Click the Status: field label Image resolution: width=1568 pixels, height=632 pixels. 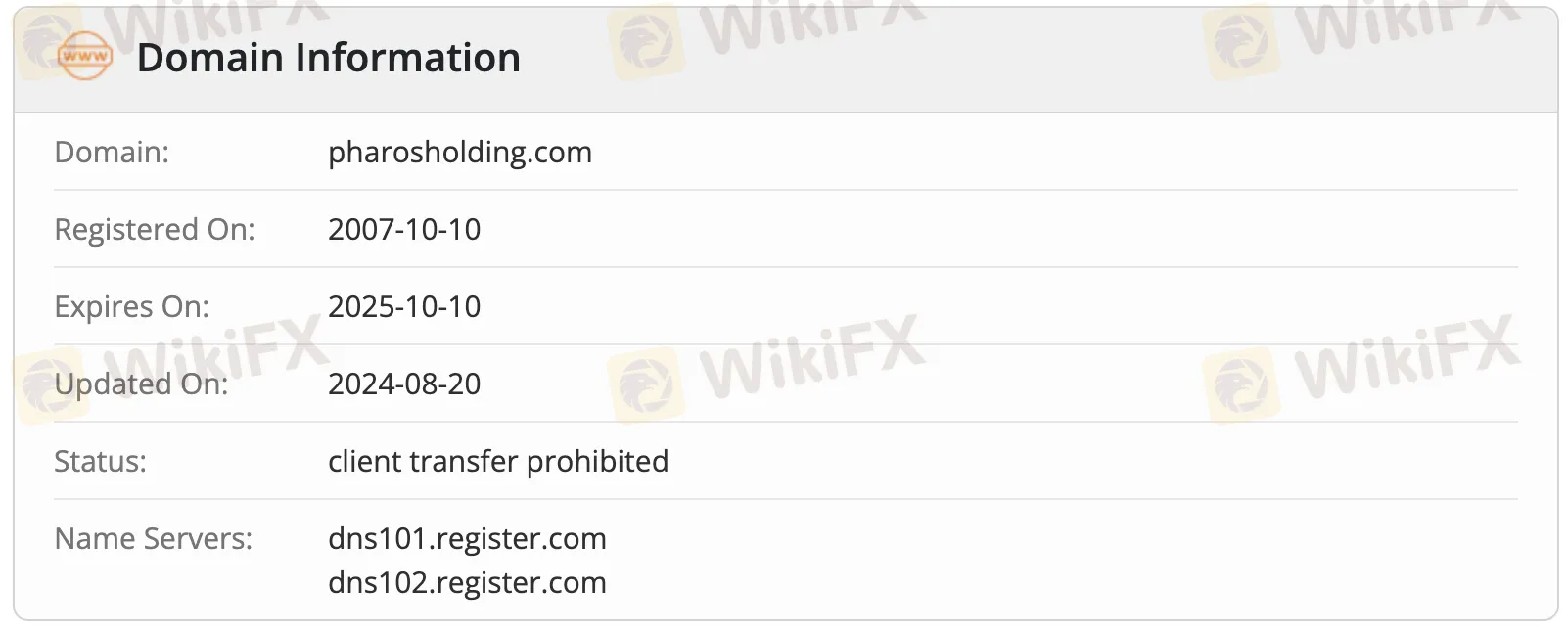click(x=100, y=462)
